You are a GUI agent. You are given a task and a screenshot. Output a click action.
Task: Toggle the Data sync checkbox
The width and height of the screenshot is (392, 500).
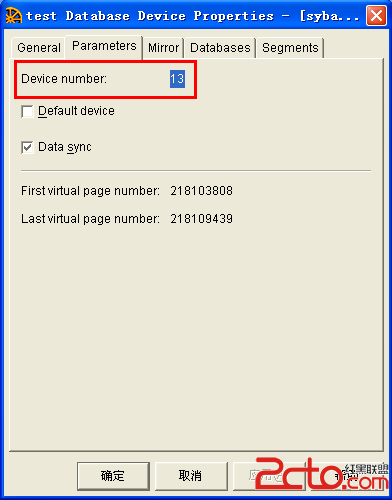[27, 147]
